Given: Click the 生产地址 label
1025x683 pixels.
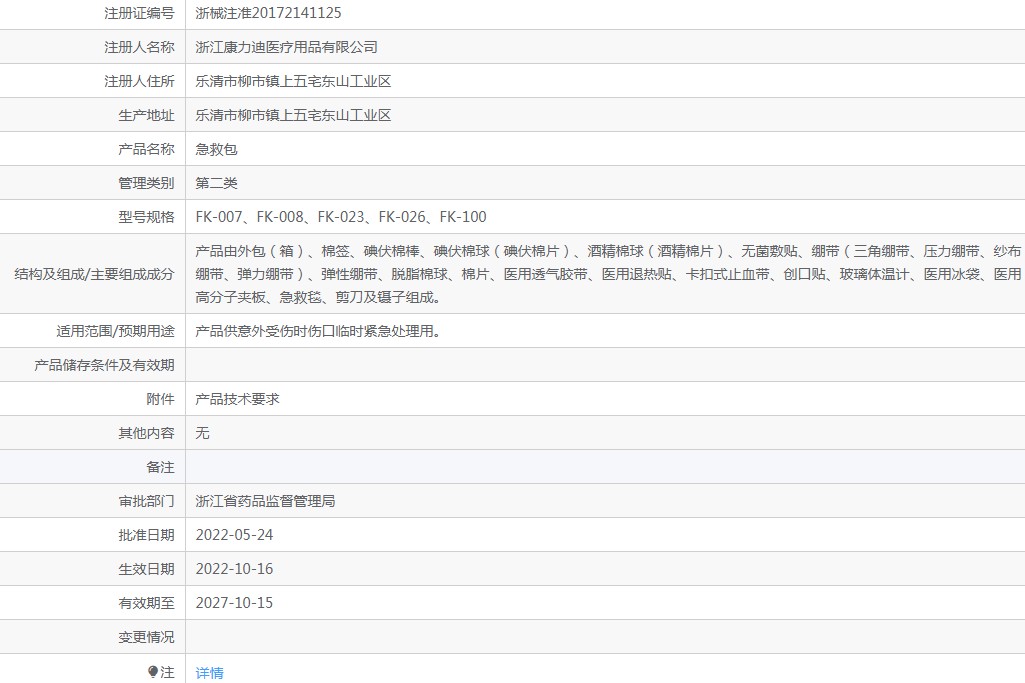Looking at the screenshot, I should 146,115.
